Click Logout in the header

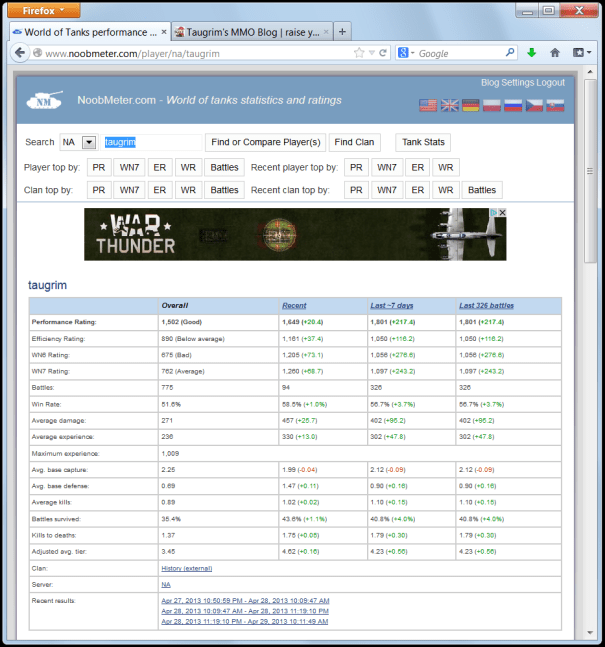pyautogui.click(x=551, y=83)
